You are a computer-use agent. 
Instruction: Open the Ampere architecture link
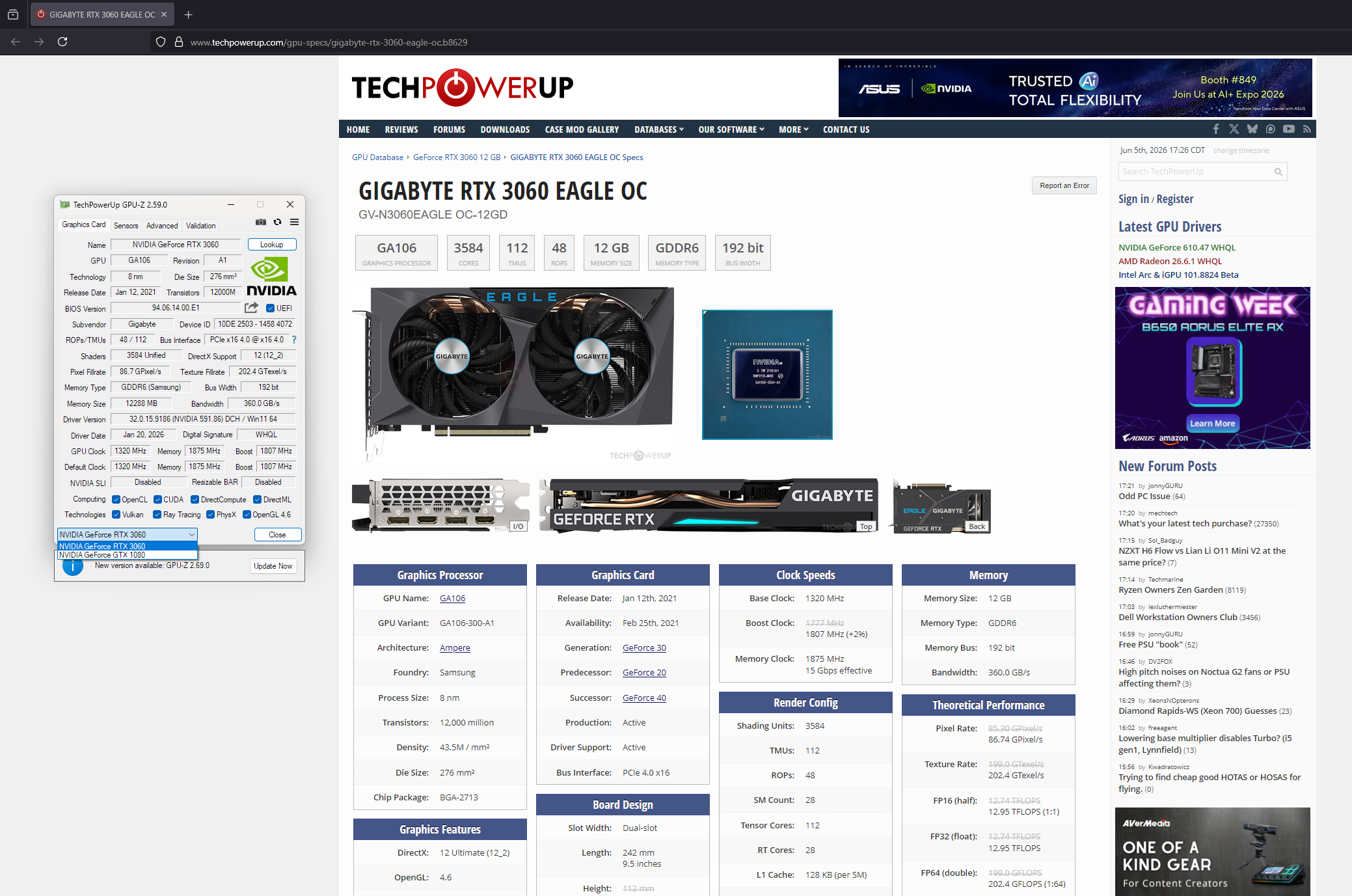pos(455,648)
